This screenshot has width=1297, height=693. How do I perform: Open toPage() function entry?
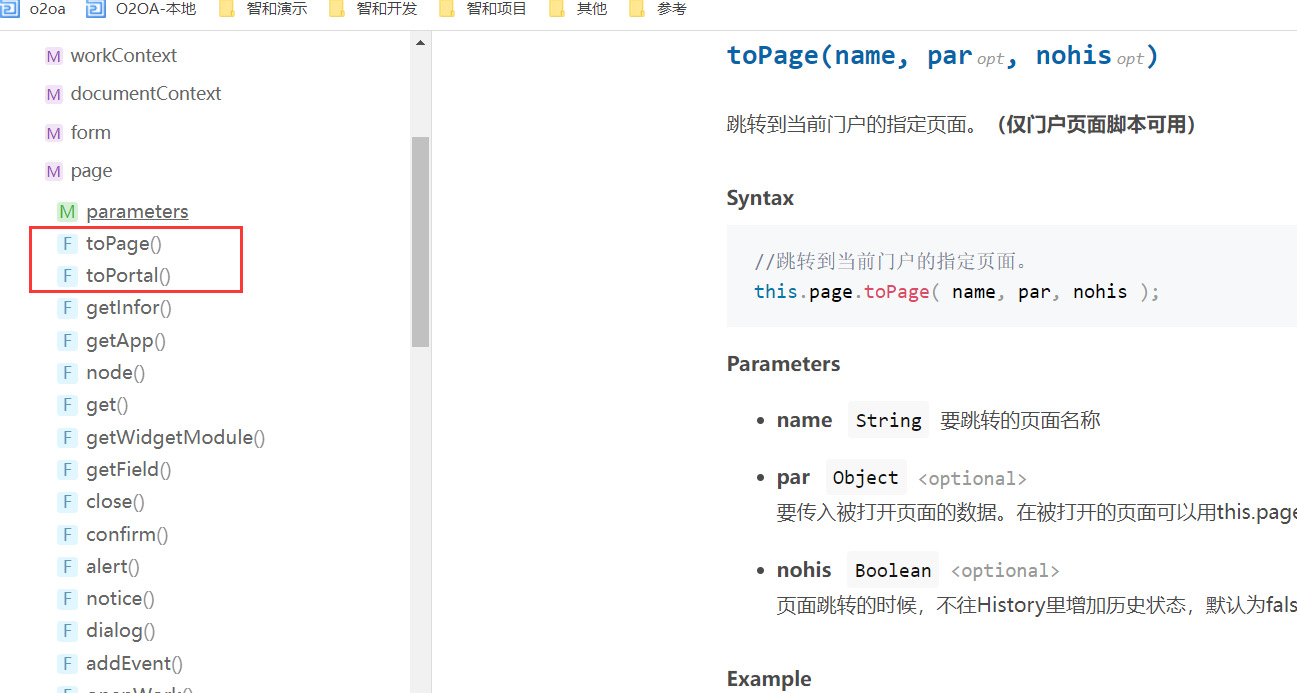123,243
